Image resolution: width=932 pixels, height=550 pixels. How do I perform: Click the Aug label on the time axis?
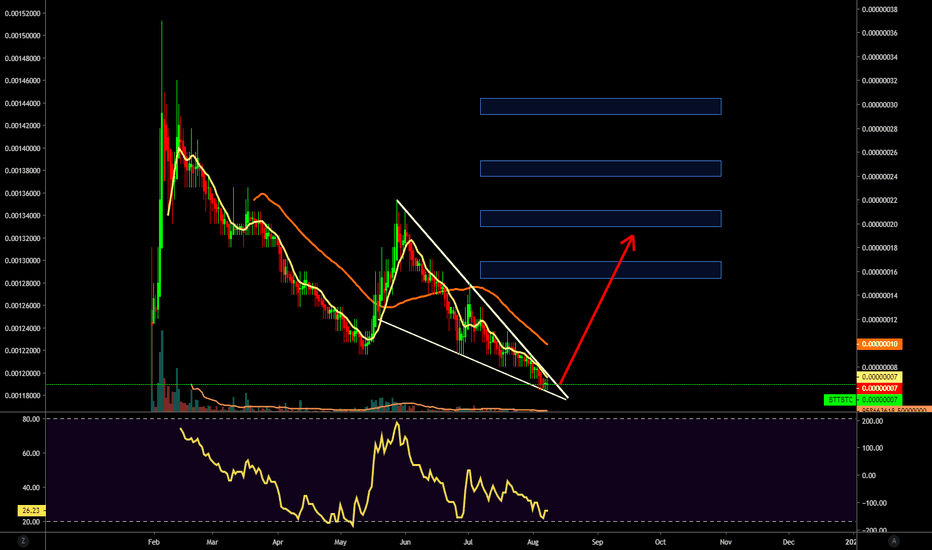pos(533,542)
